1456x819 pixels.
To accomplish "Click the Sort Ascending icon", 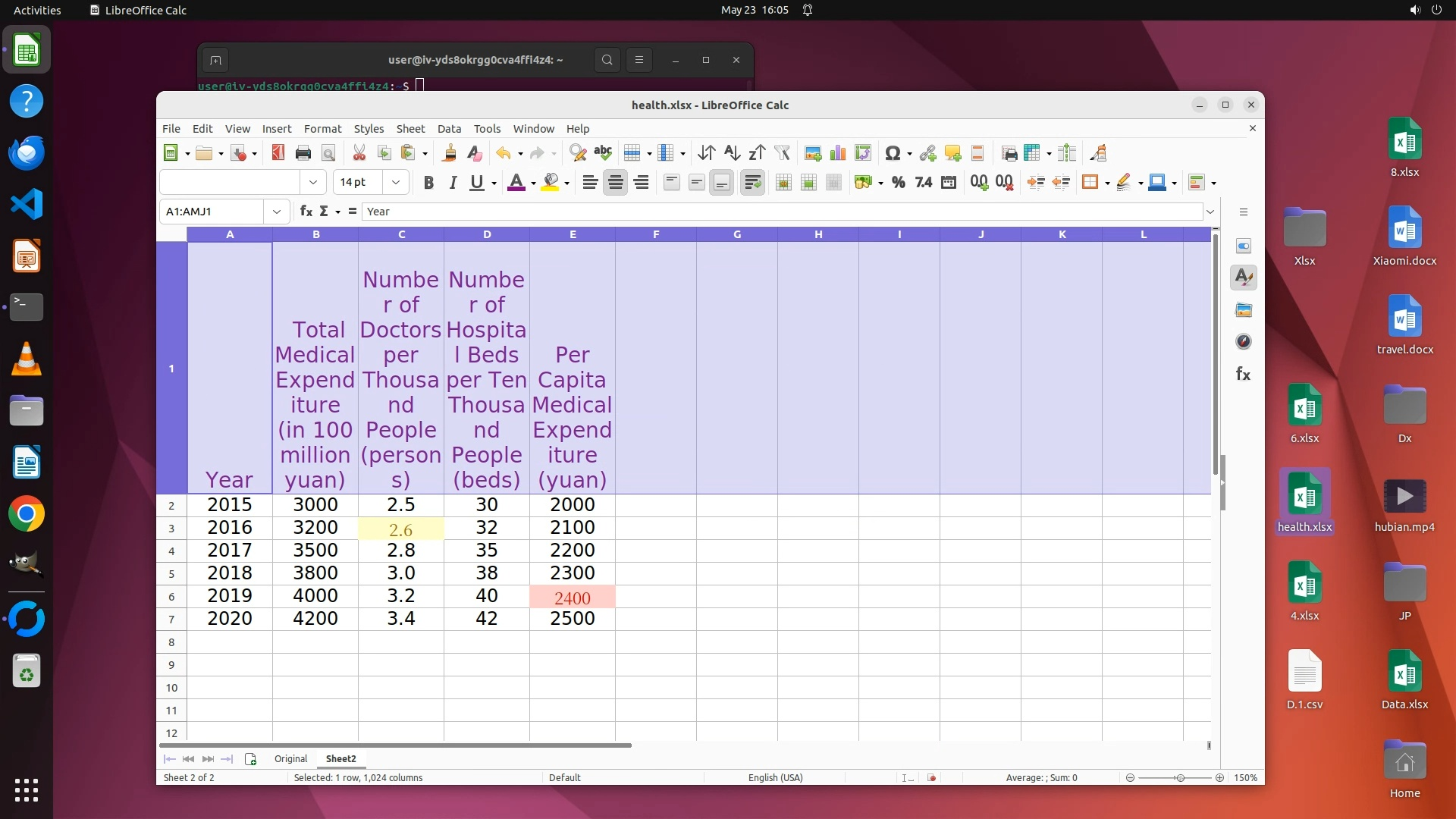I will tap(731, 153).
